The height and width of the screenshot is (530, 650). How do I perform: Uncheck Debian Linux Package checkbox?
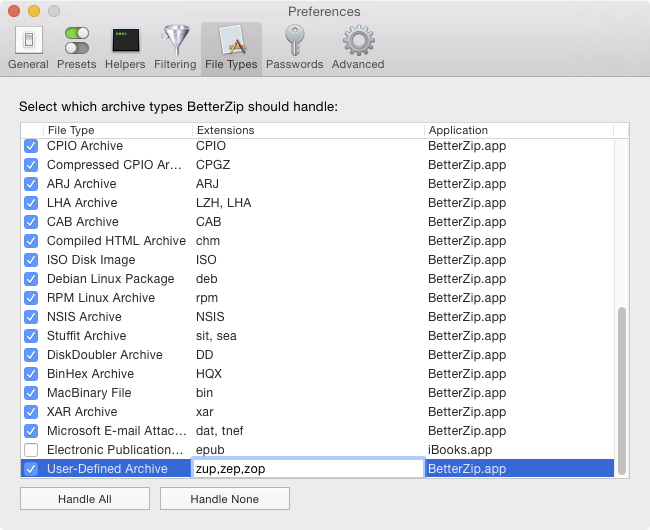click(x=31, y=279)
